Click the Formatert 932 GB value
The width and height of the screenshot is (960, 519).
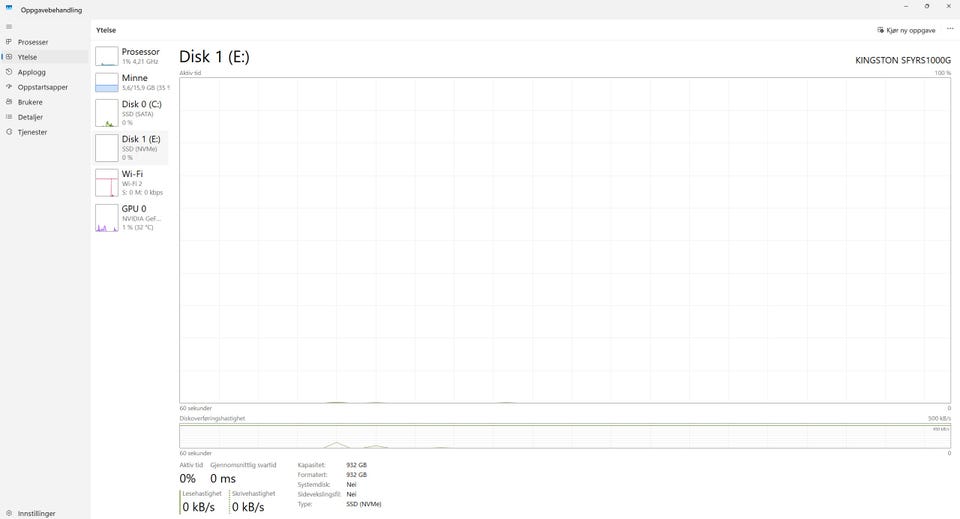coord(356,475)
